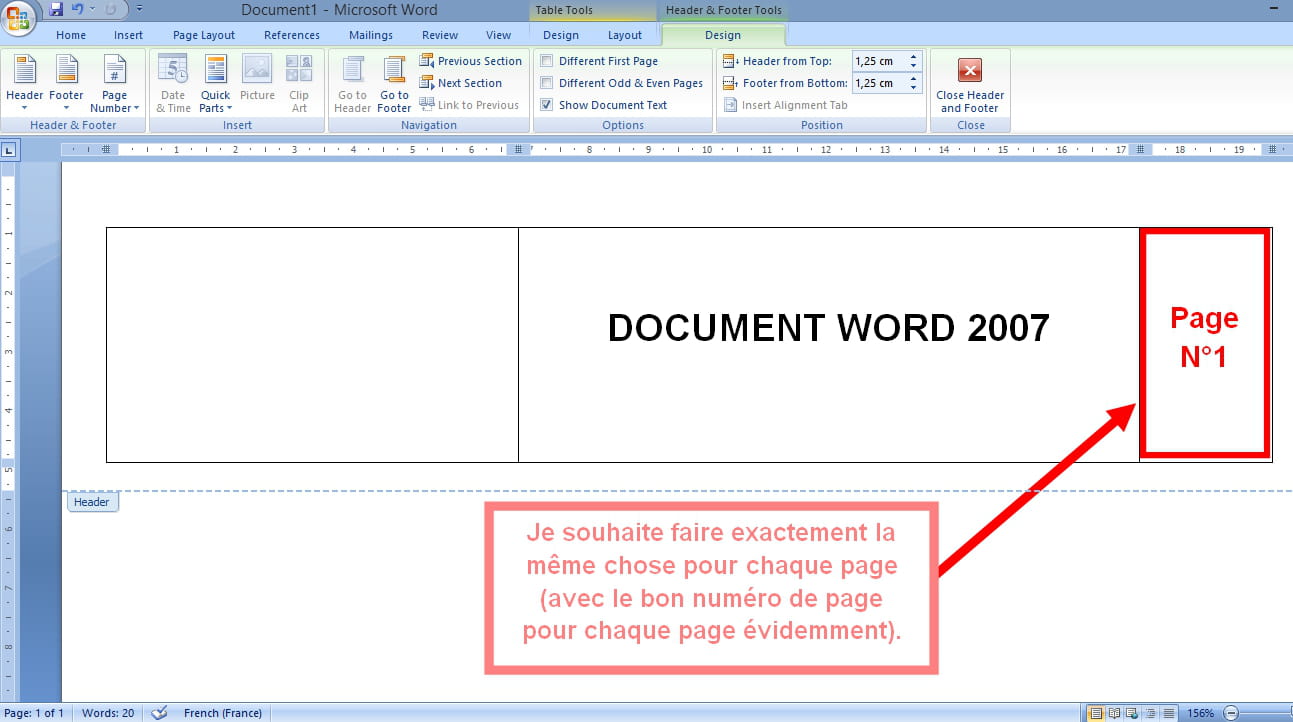Switch to the Insert tab
1293x722 pixels.
click(x=128, y=35)
